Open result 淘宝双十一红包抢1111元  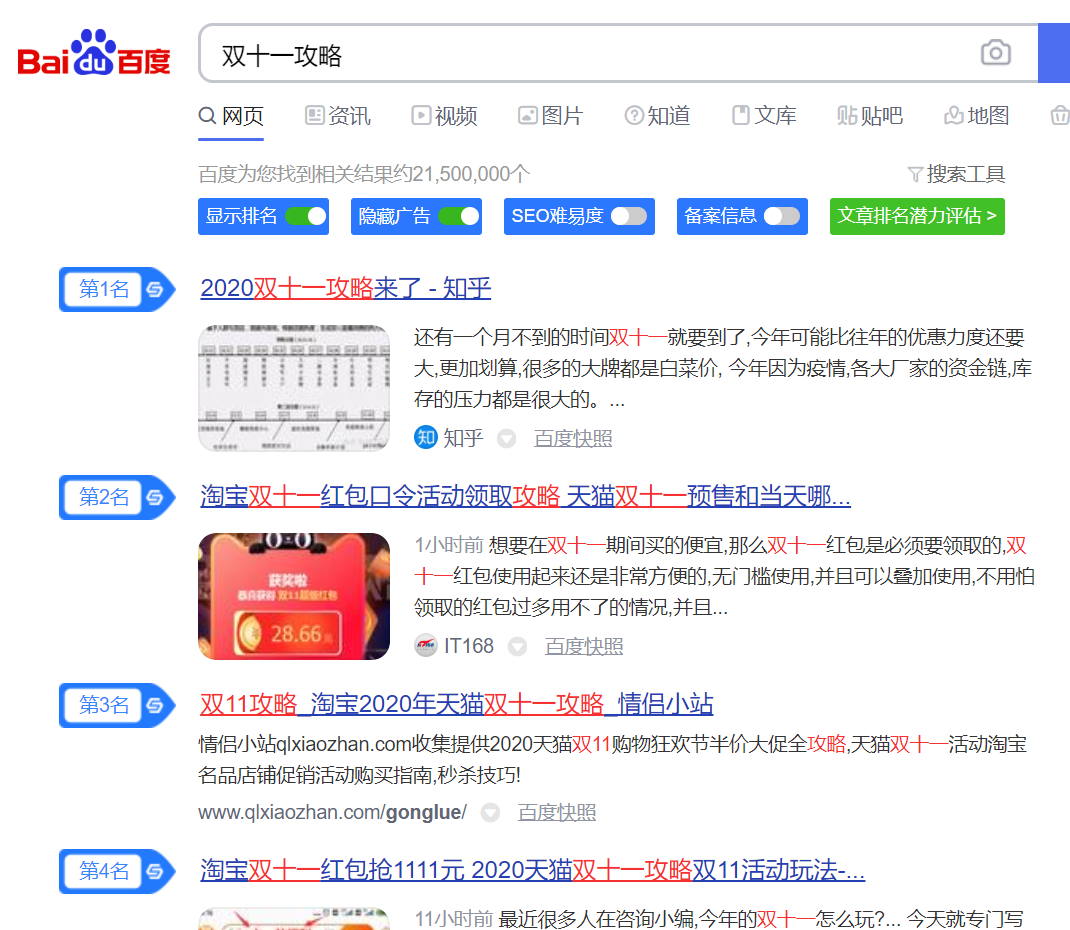click(532, 870)
